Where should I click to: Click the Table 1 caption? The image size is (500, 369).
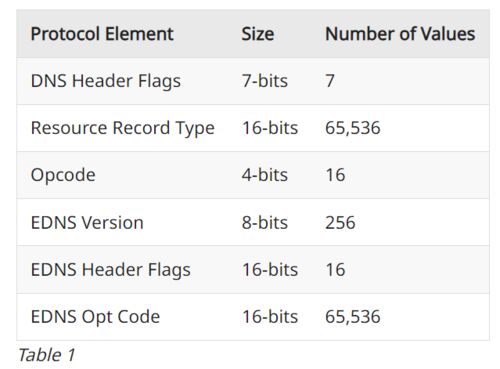pyautogui.click(x=47, y=355)
